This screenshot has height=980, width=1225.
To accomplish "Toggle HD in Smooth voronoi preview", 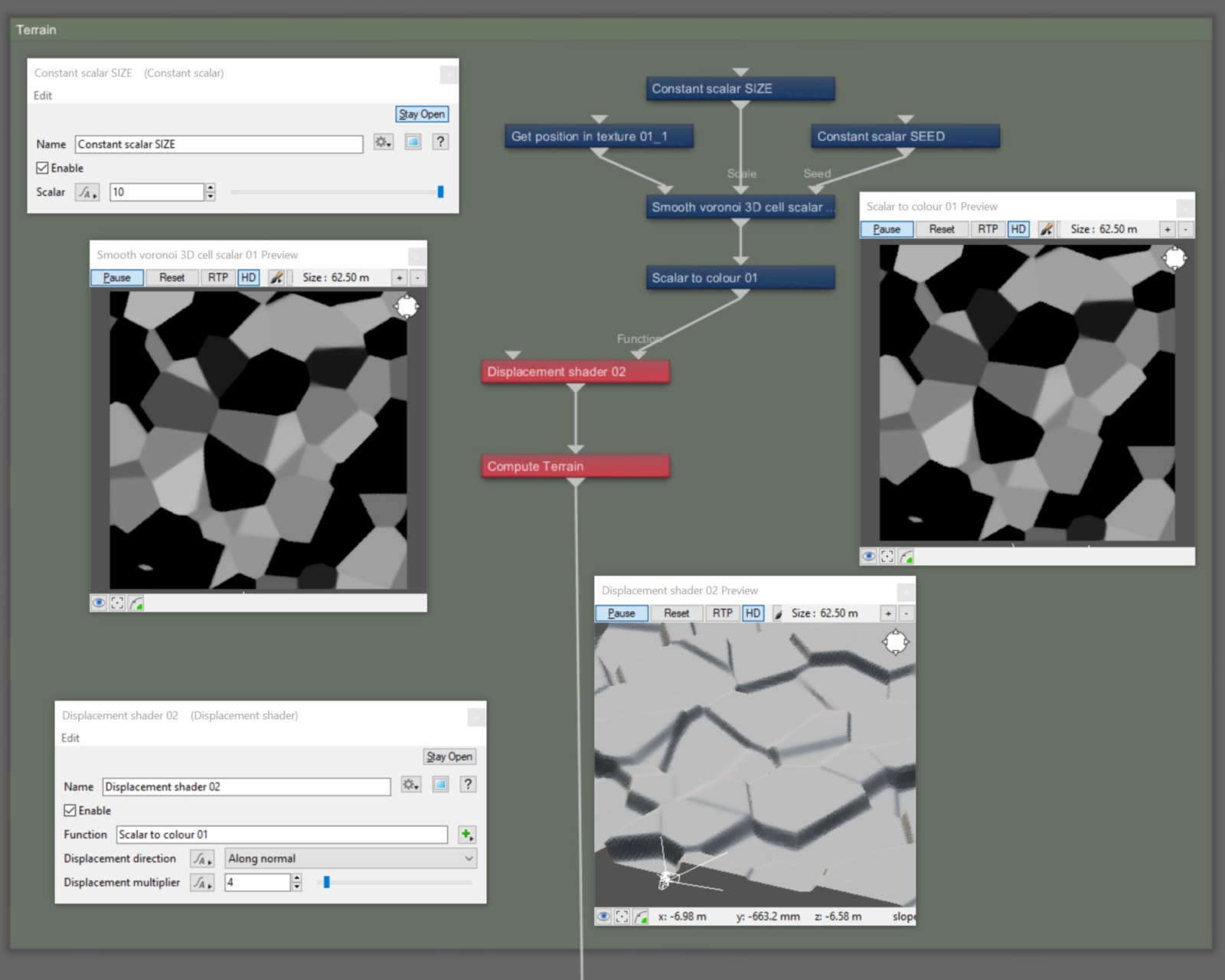I will 249,277.
